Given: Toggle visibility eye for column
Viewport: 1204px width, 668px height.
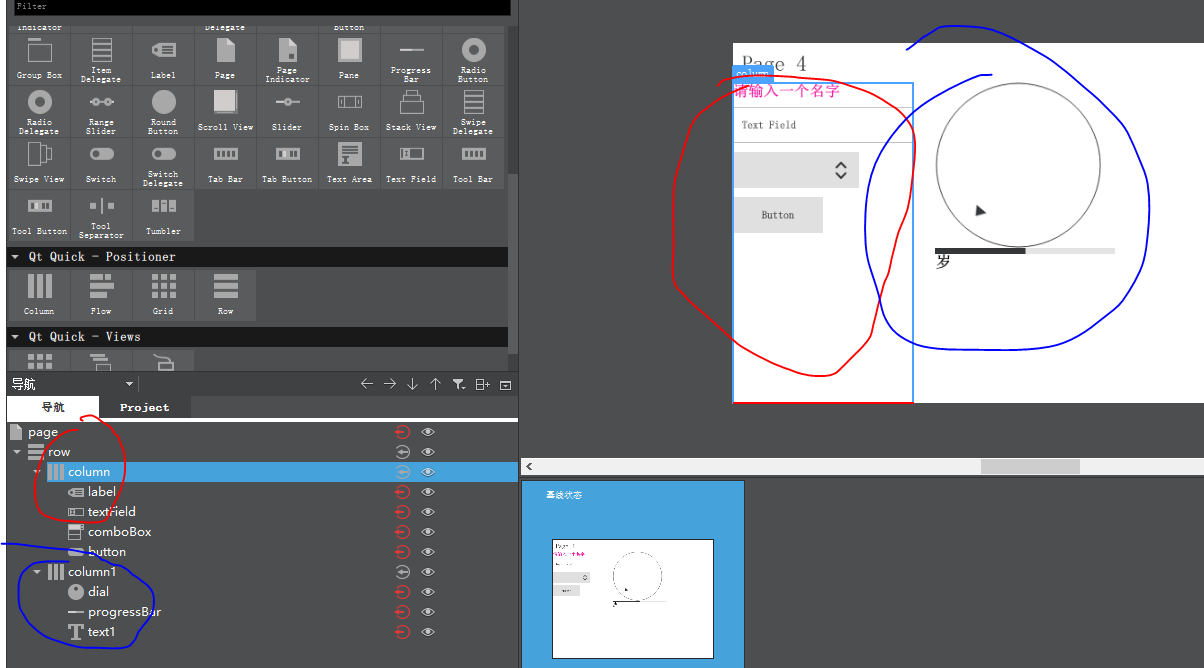Looking at the screenshot, I should point(428,472).
